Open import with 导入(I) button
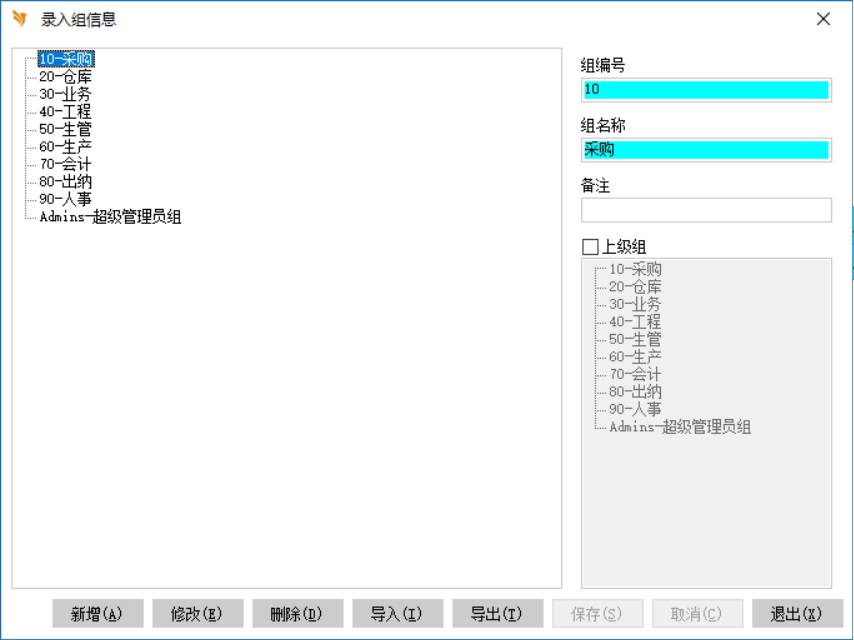 [x=397, y=614]
